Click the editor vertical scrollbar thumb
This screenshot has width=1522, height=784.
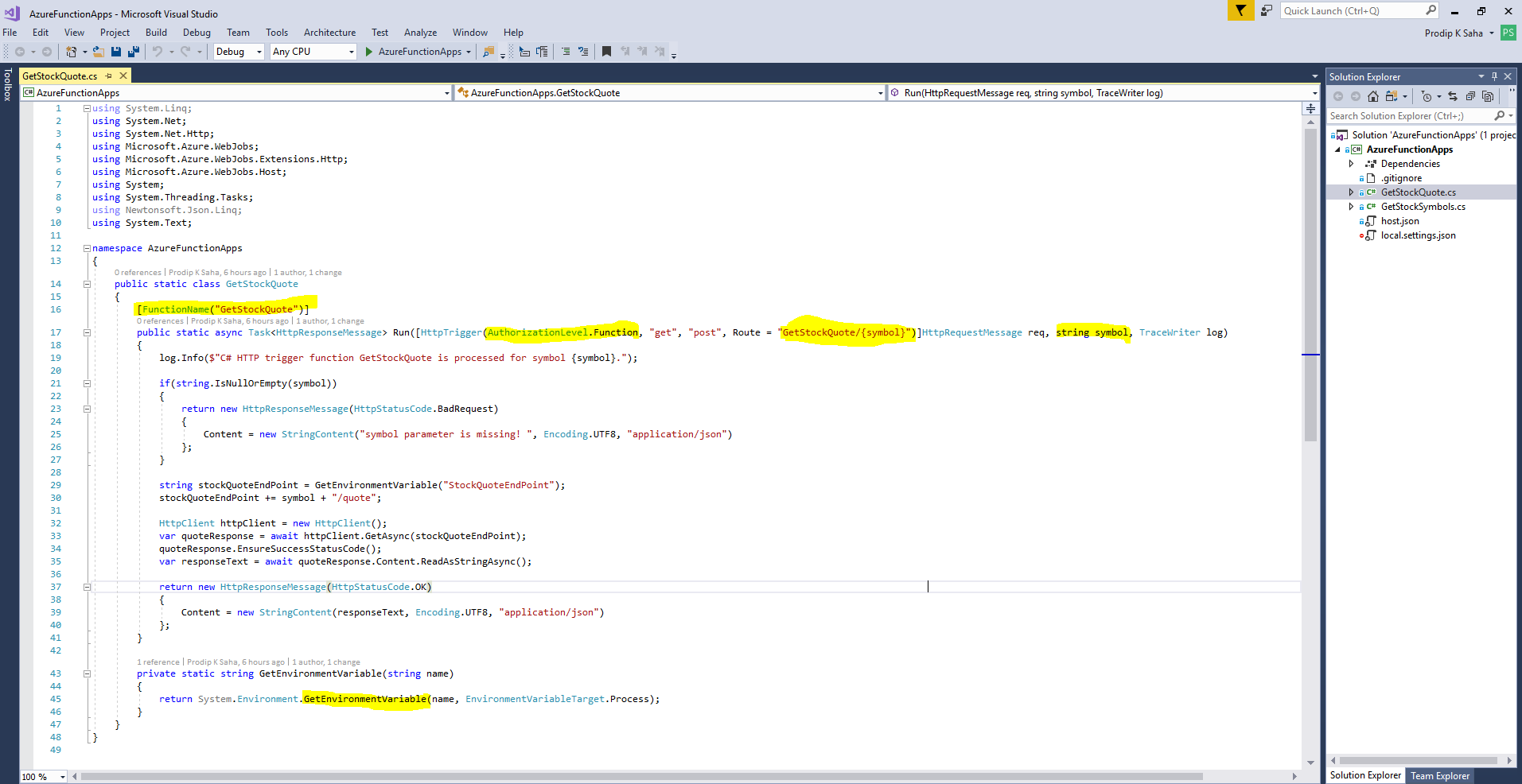[1310, 285]
